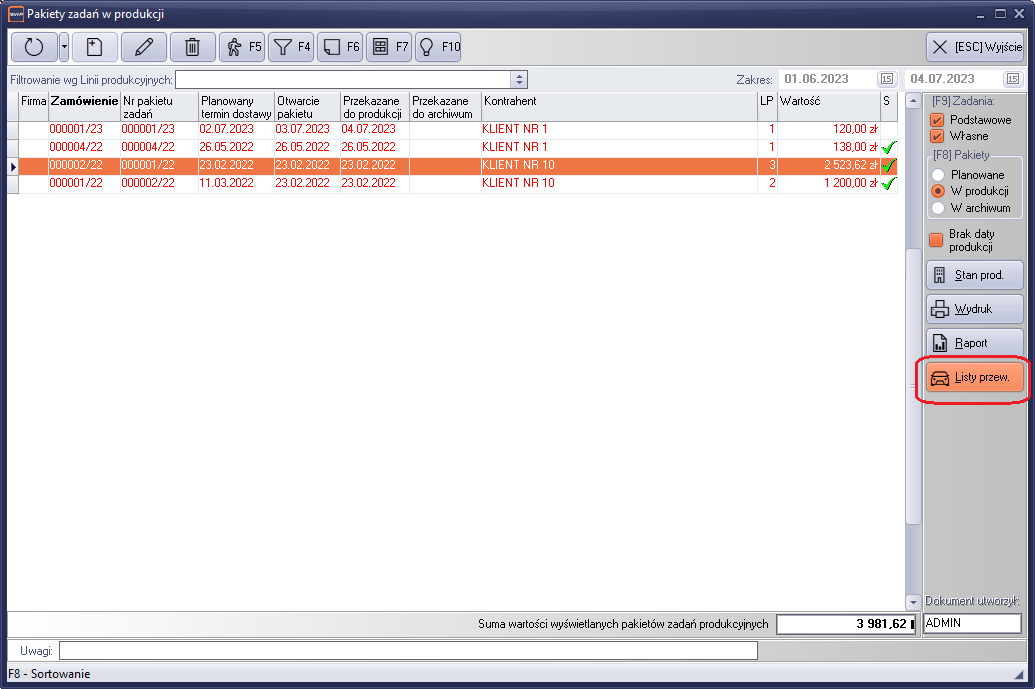1035x689 pixels.
Task: Uncheck the Własne tasks checkbox
Action: point(937,136)
